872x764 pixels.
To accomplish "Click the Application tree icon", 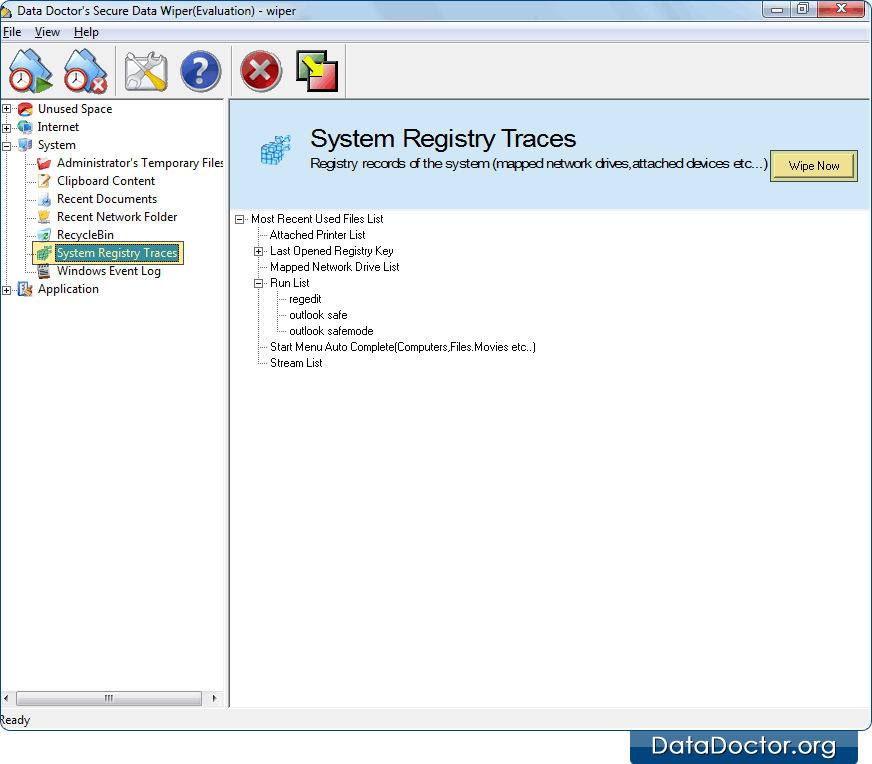I will [x=26, y=289].
